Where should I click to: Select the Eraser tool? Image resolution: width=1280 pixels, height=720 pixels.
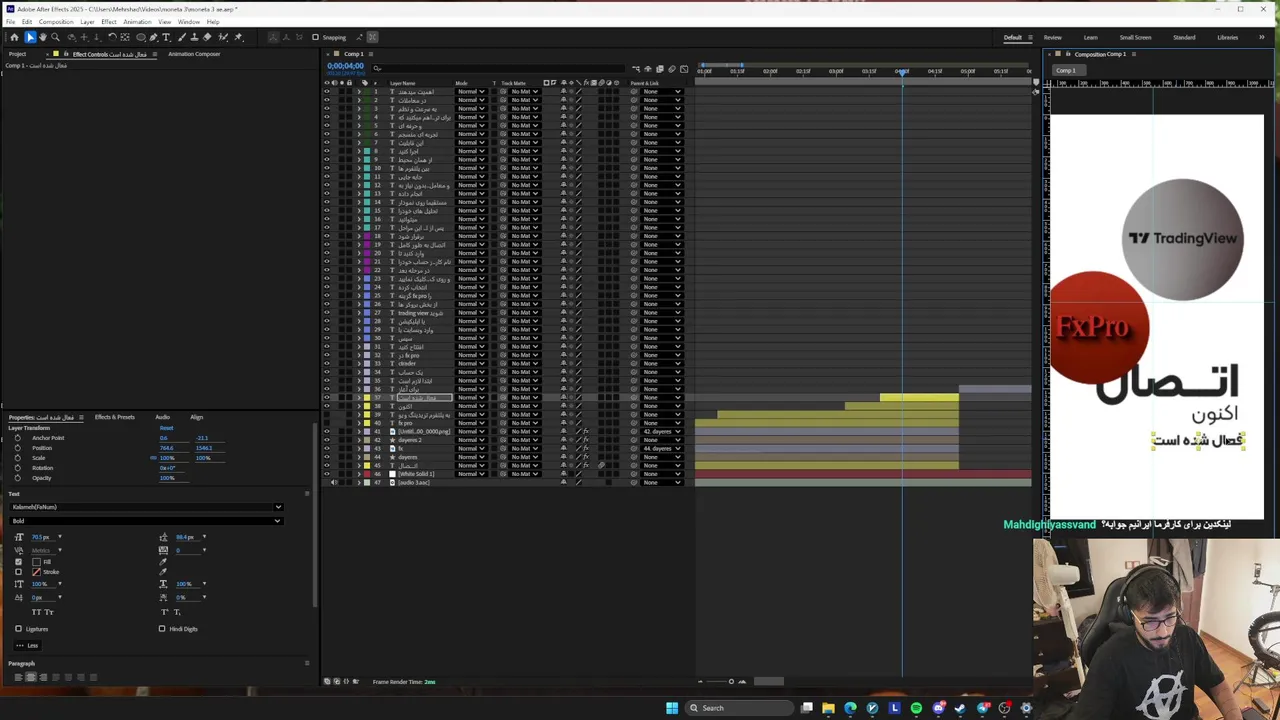[x=207, y=37]
